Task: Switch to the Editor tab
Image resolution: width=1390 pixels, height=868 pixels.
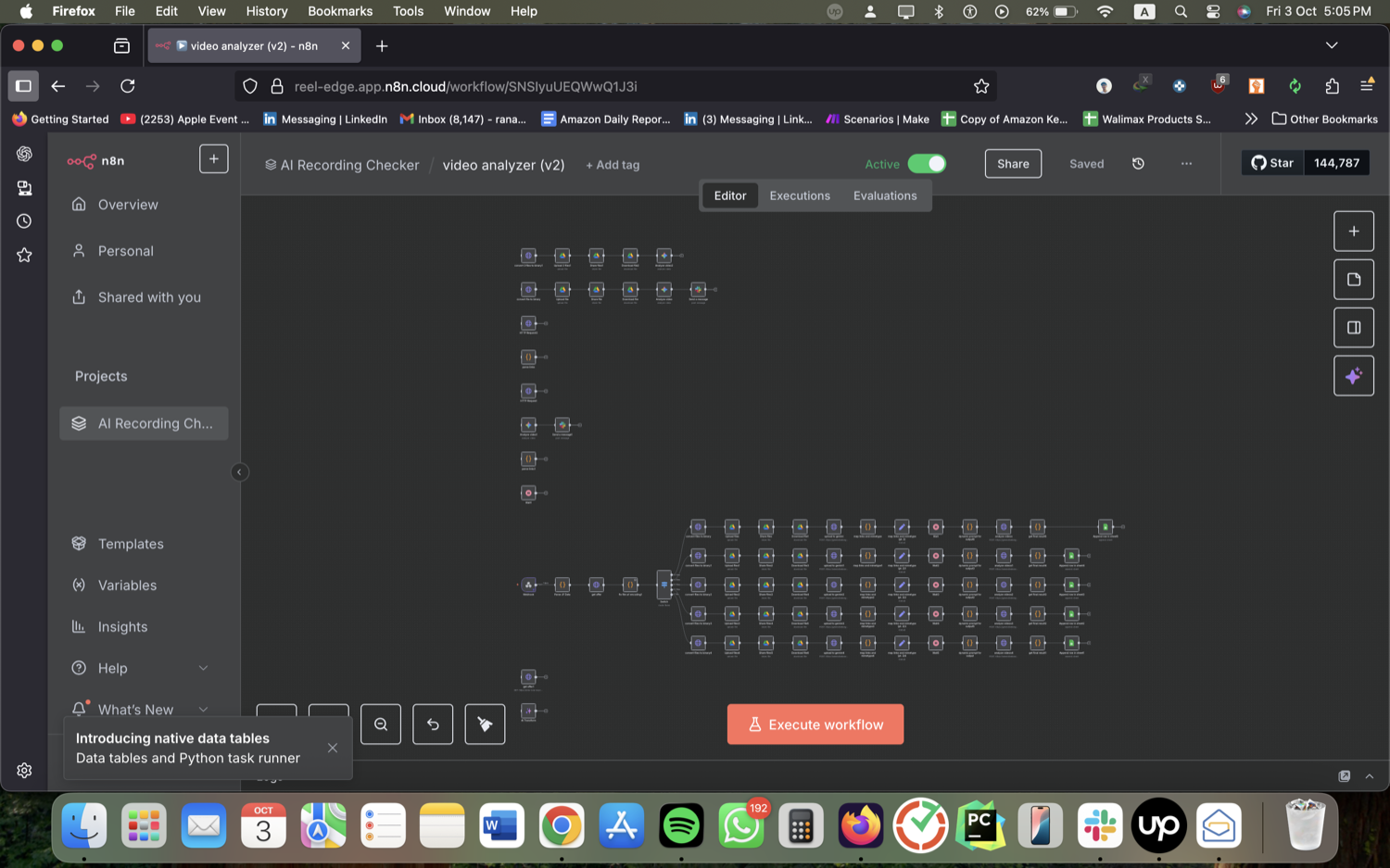Action: point(730,195)
